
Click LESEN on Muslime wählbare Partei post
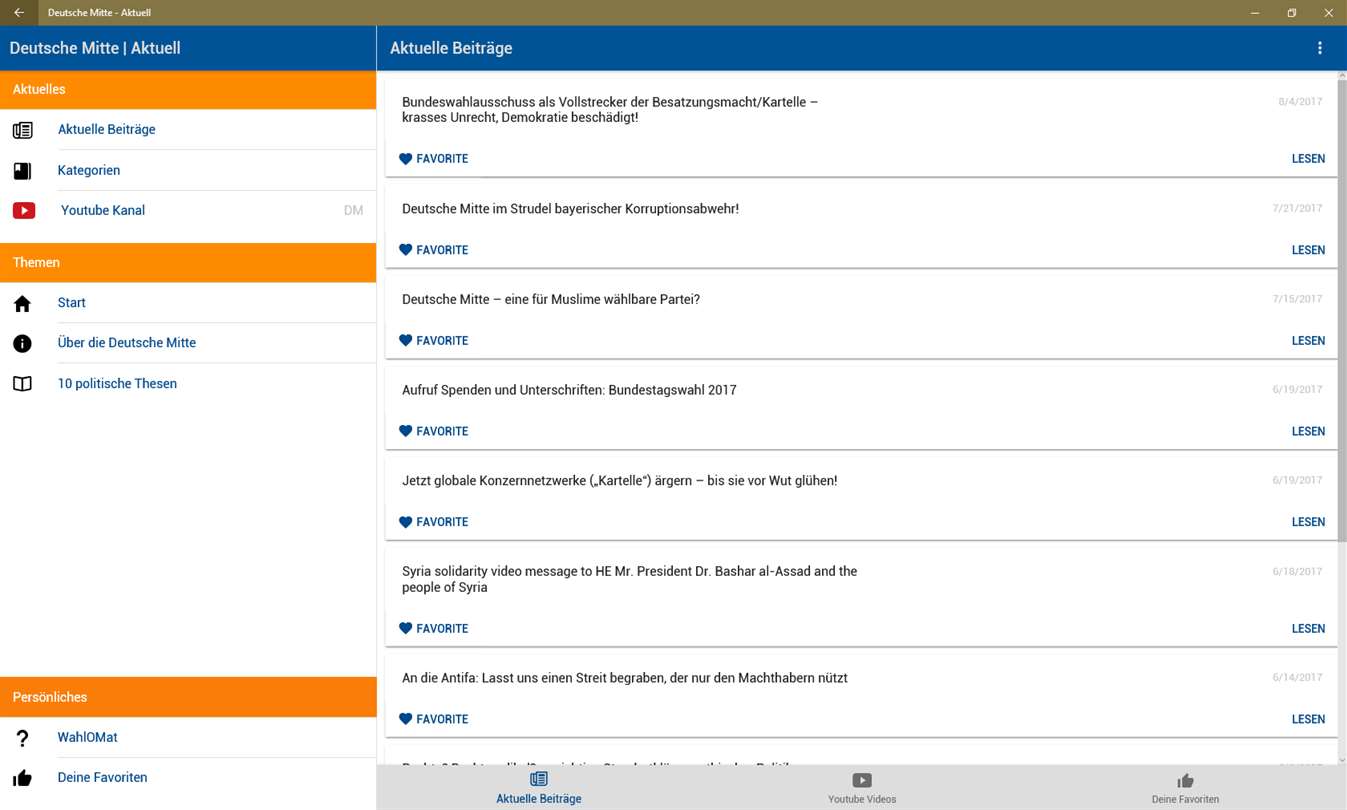coord(1308,341)
